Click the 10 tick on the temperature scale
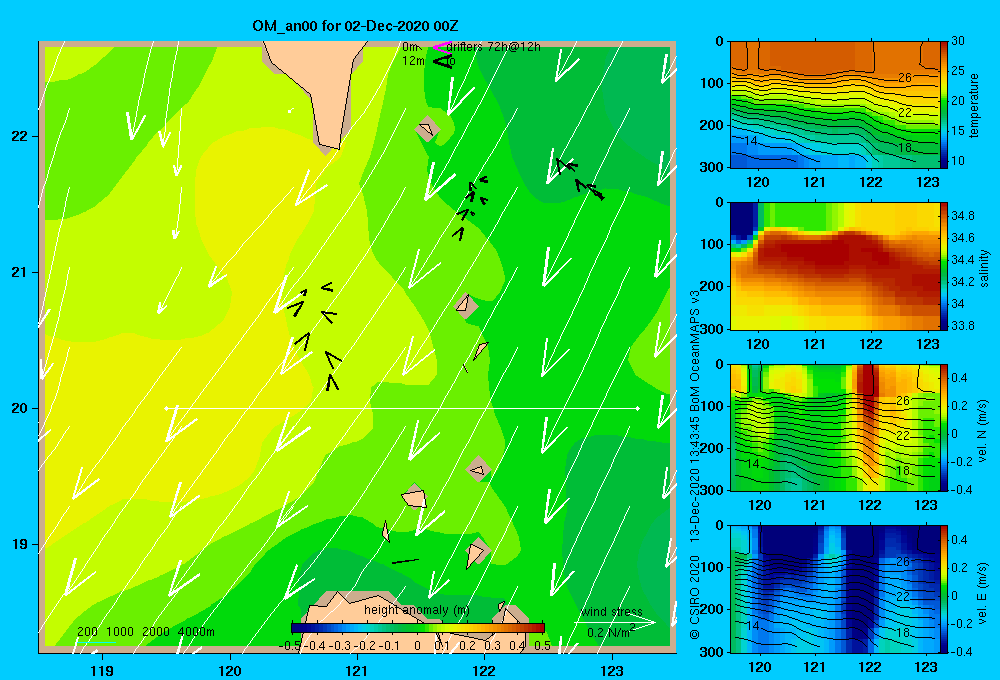 pyautogui.click(x=957, y=161)
